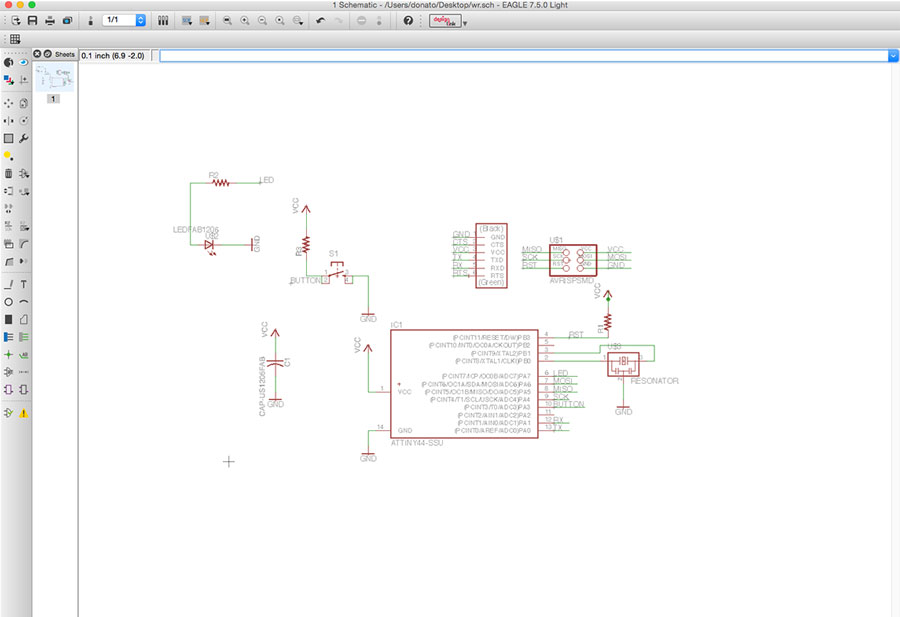Select the Polygon tool
The height and width of the screenshot is (617, 900).
point(24,320)
